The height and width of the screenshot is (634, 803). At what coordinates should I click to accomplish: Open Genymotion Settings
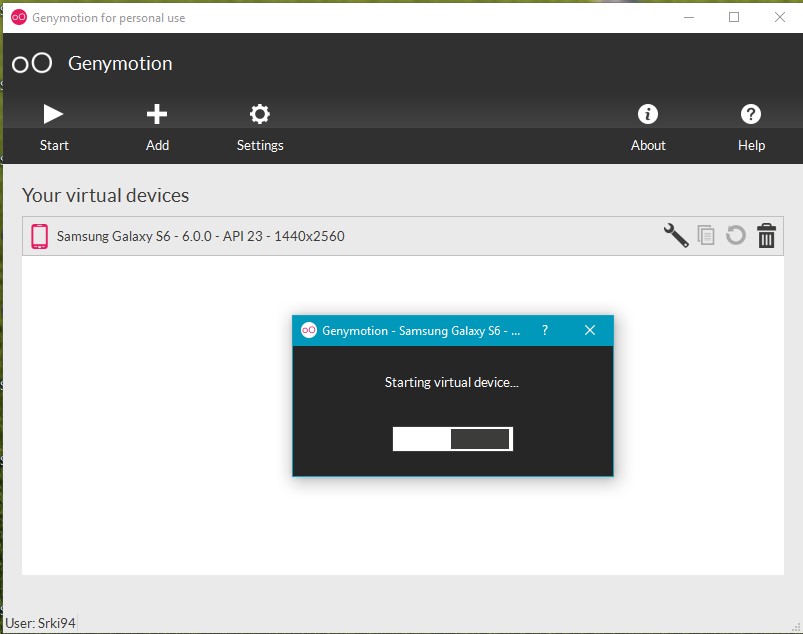pos(260,128)
